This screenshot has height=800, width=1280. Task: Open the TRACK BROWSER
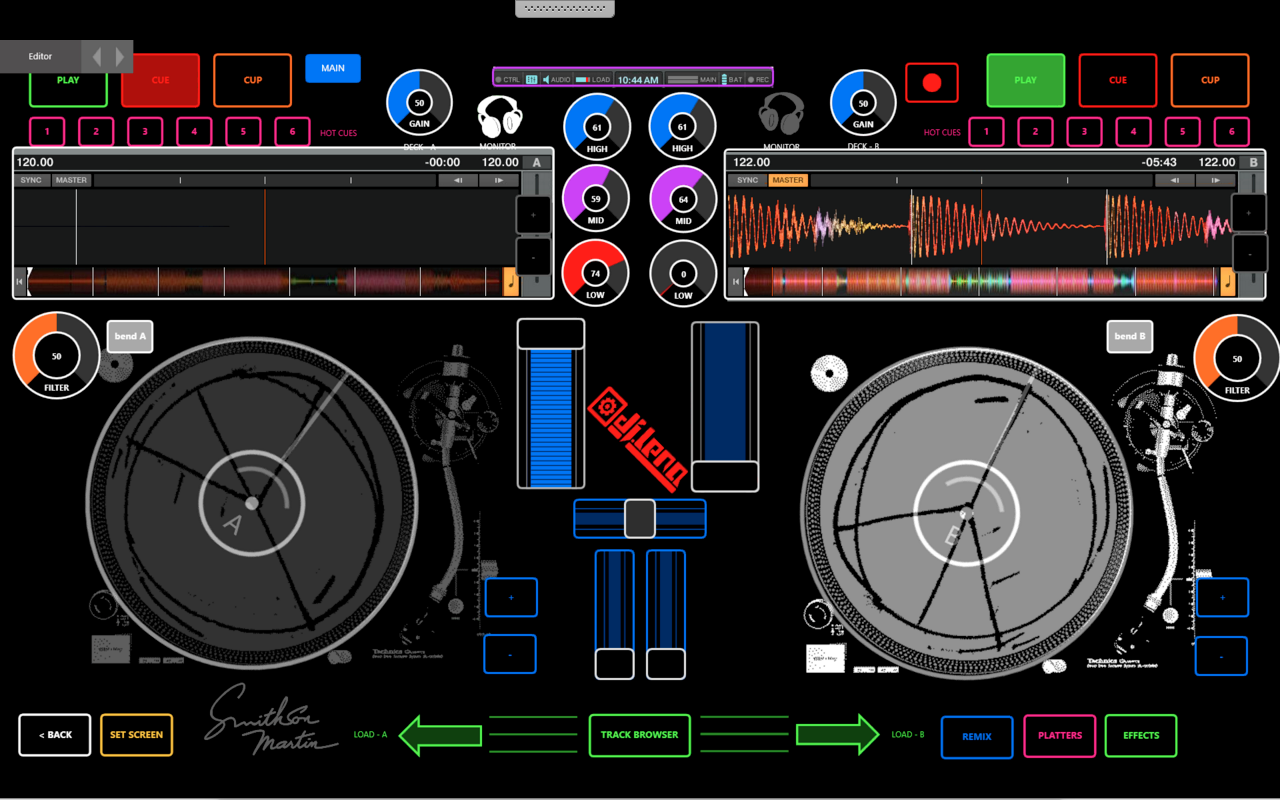pos(639,735)
